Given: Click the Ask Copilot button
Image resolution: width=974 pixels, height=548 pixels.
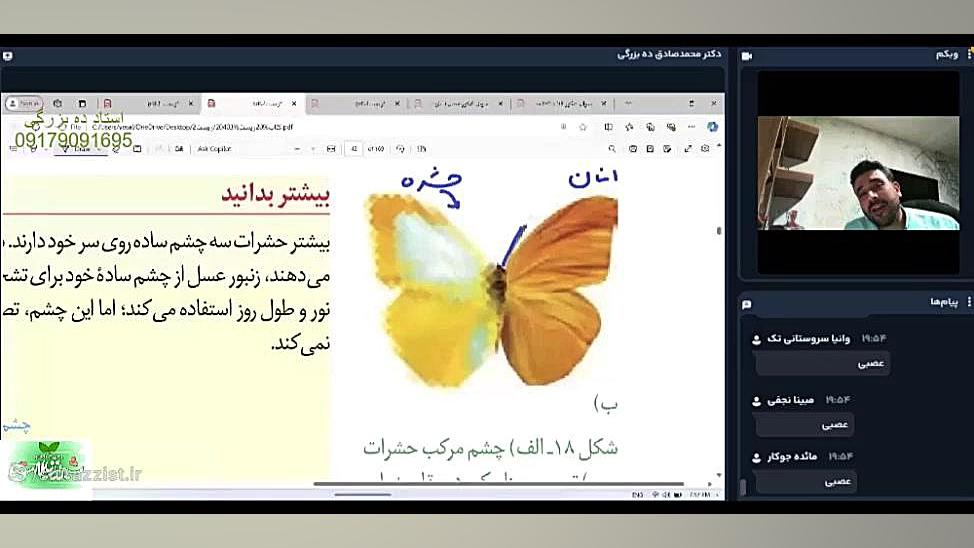Looking at the screenshot, I should tap(214, 149).
